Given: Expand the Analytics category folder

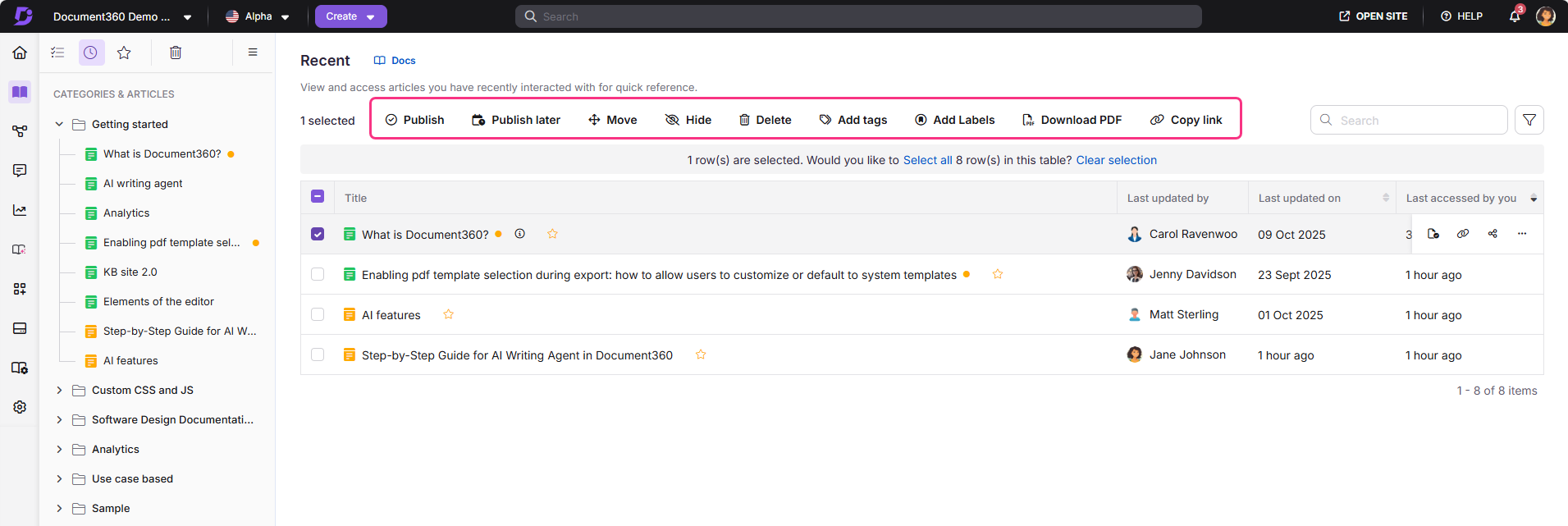Looking at the screenshot, I should tap(59, 449).
